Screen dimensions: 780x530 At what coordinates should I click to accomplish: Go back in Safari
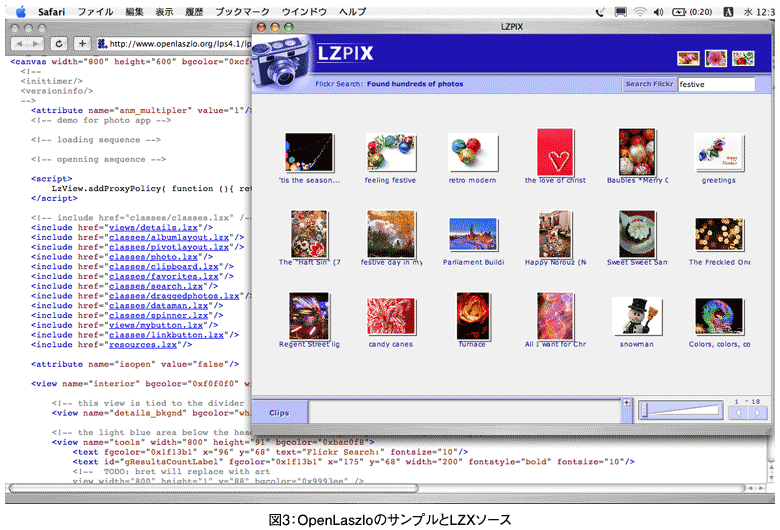[x=19, y=44]
